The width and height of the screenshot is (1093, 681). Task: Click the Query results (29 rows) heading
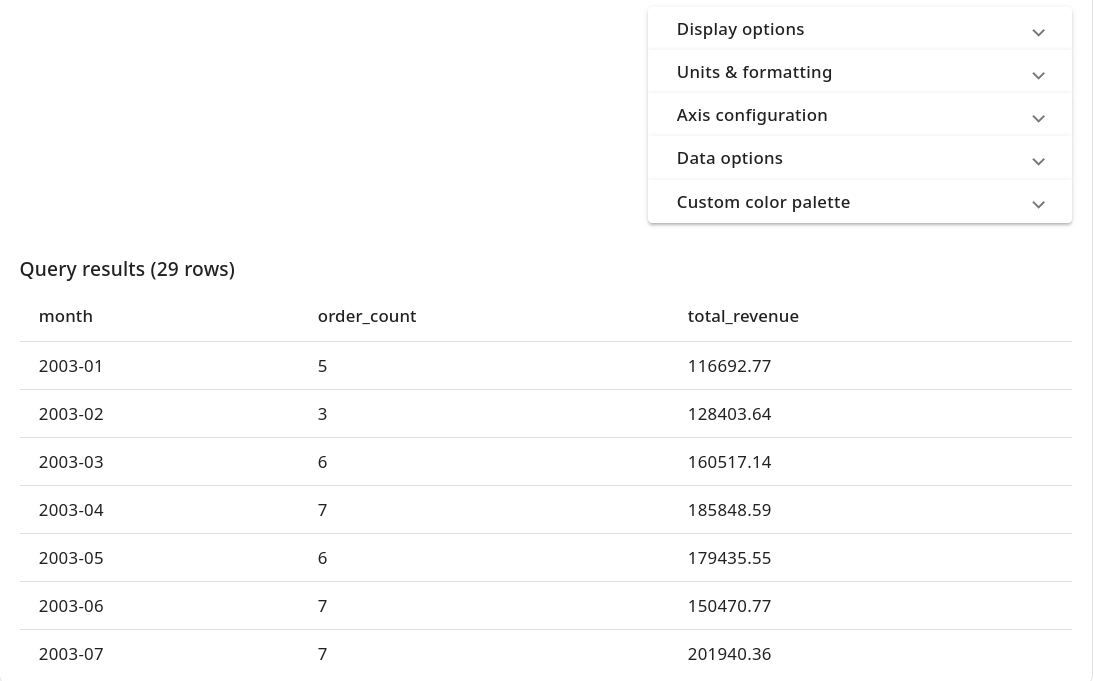tap(127, 269)
